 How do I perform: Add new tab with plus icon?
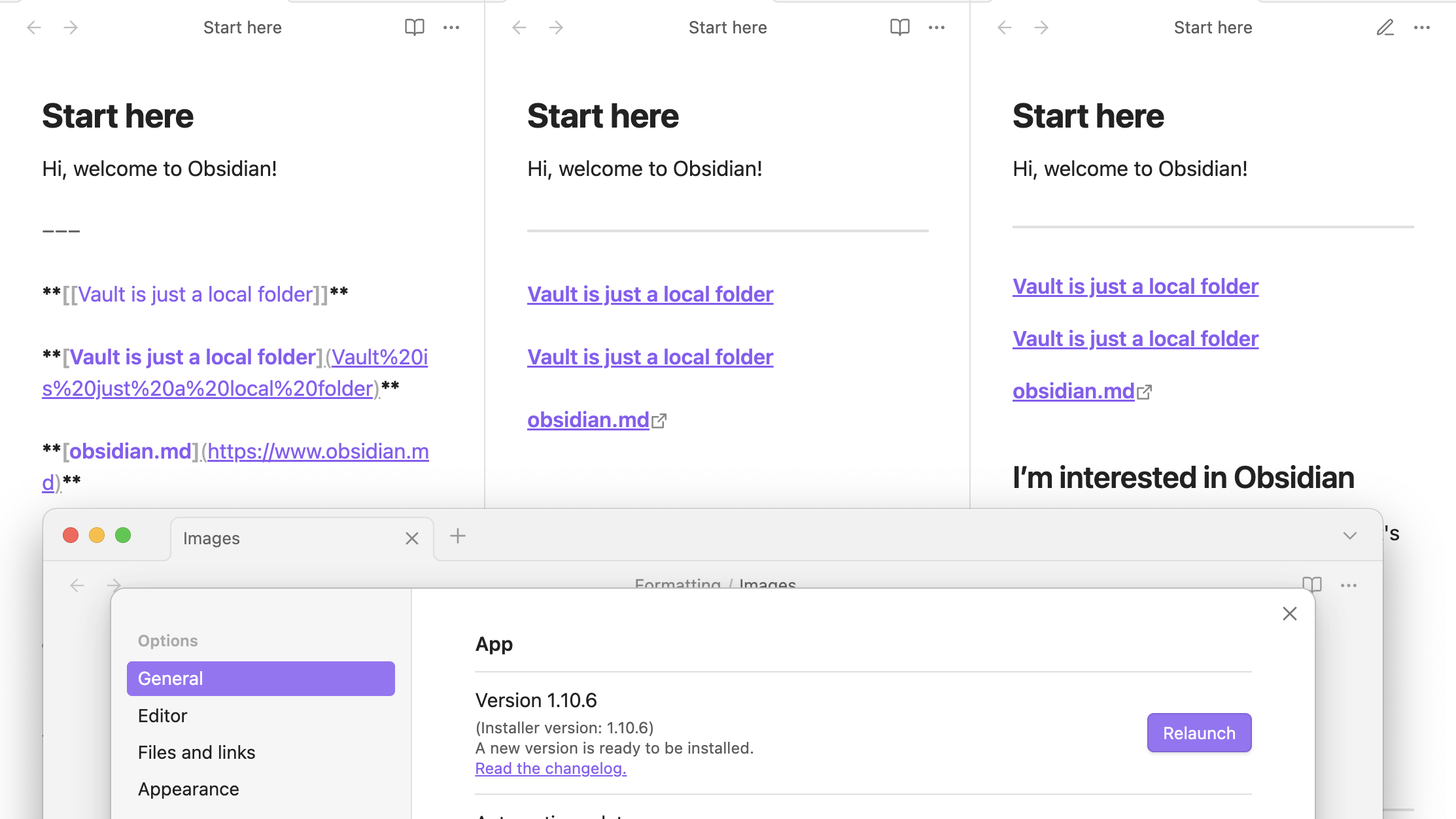click(x=458, y=536)
